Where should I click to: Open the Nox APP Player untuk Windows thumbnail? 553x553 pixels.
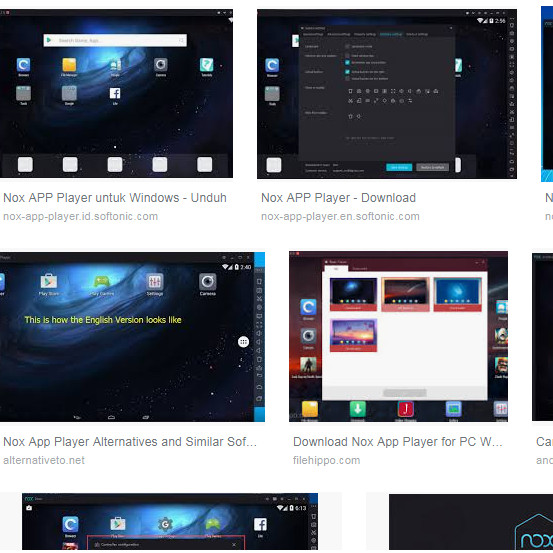coord(116,93)
